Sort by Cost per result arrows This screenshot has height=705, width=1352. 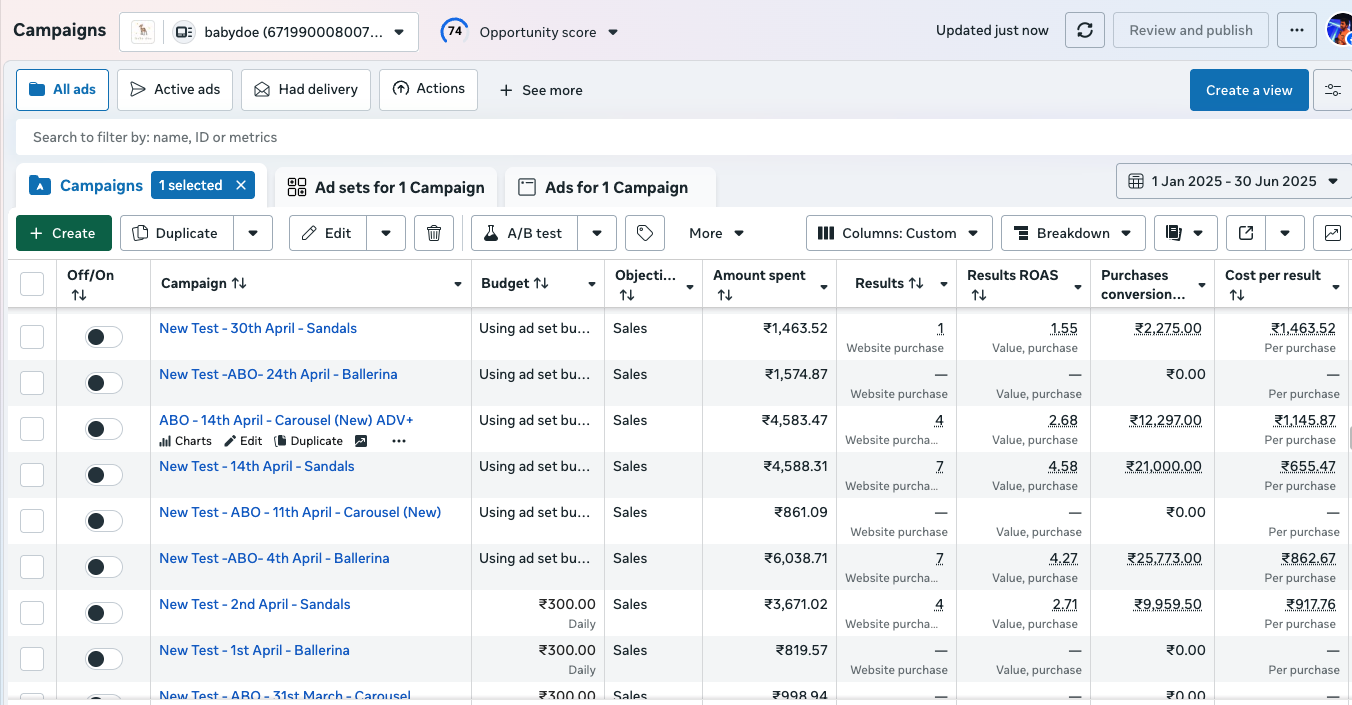click(1237, 295)
